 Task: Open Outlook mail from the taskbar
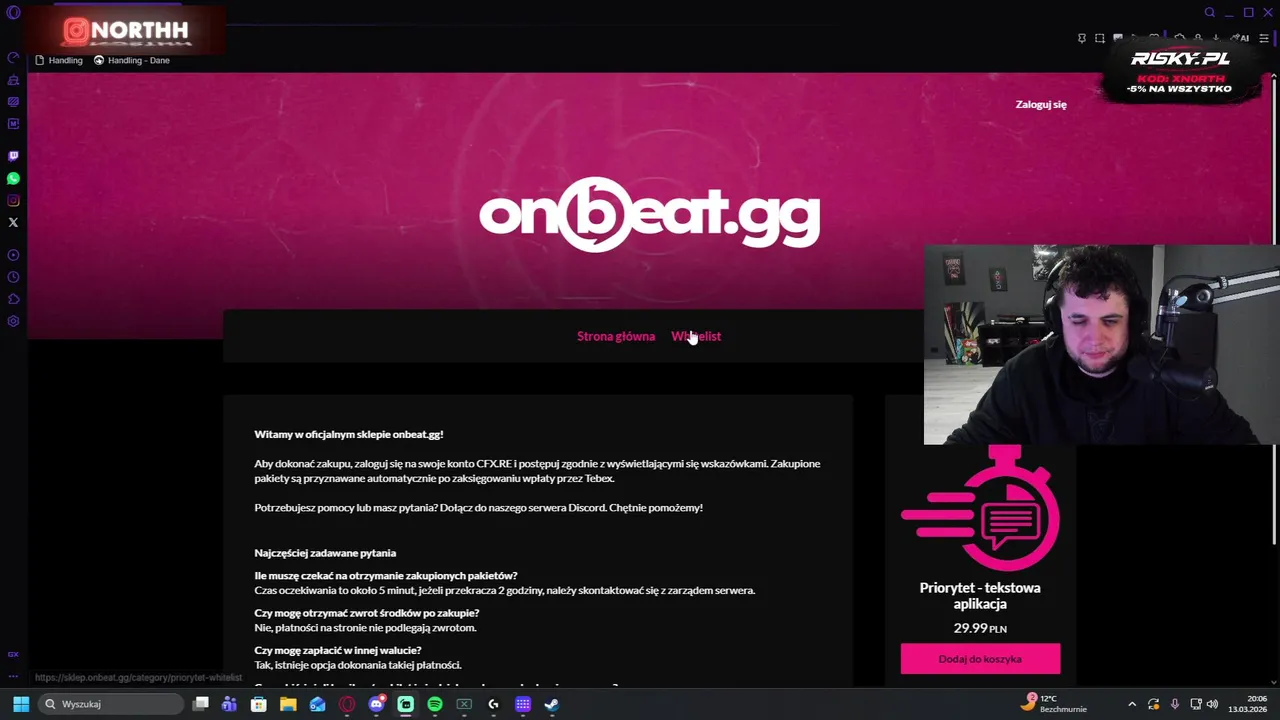[x=317, y=704]
